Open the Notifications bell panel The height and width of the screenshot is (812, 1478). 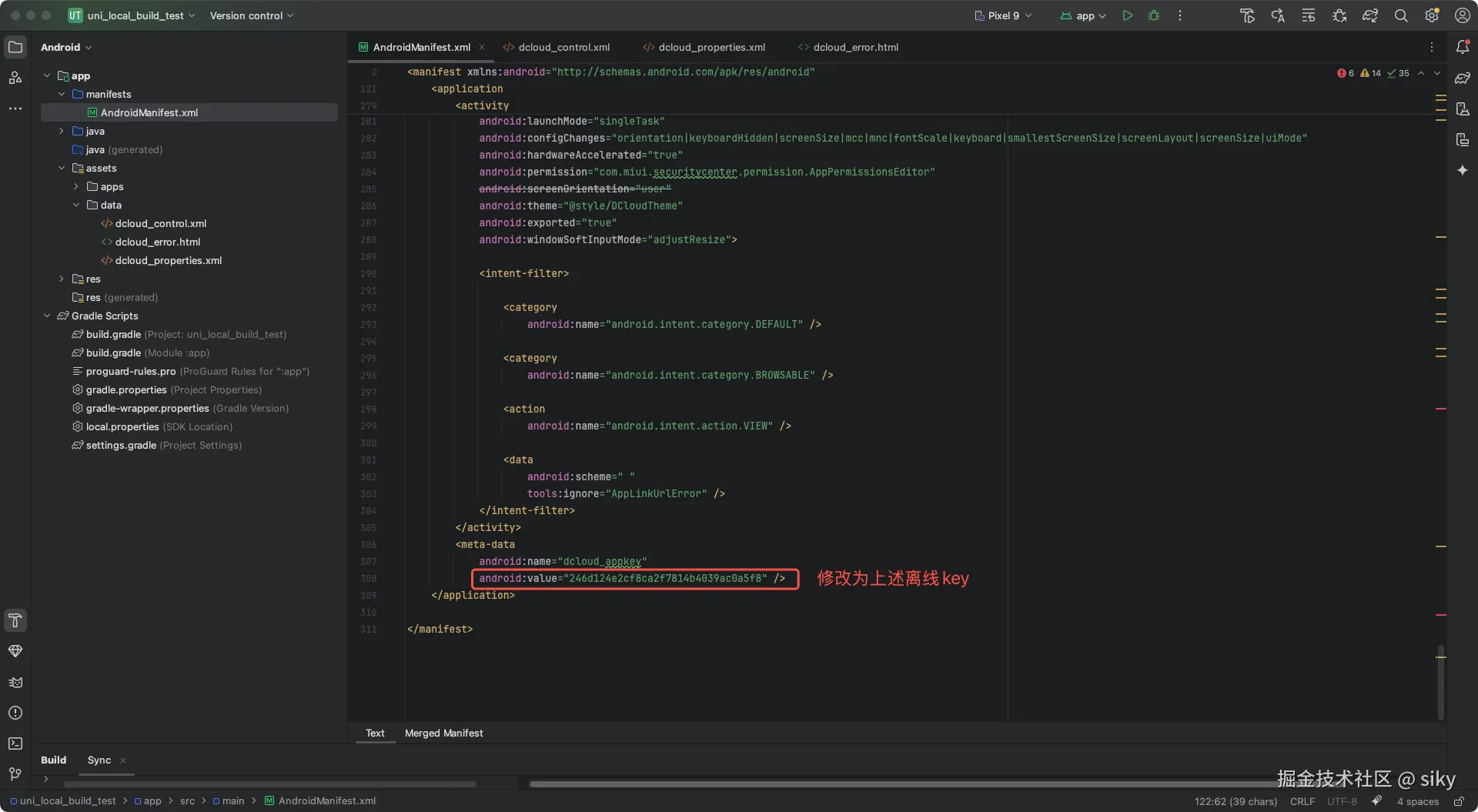pyautogui.click(x=1463, y=47)
